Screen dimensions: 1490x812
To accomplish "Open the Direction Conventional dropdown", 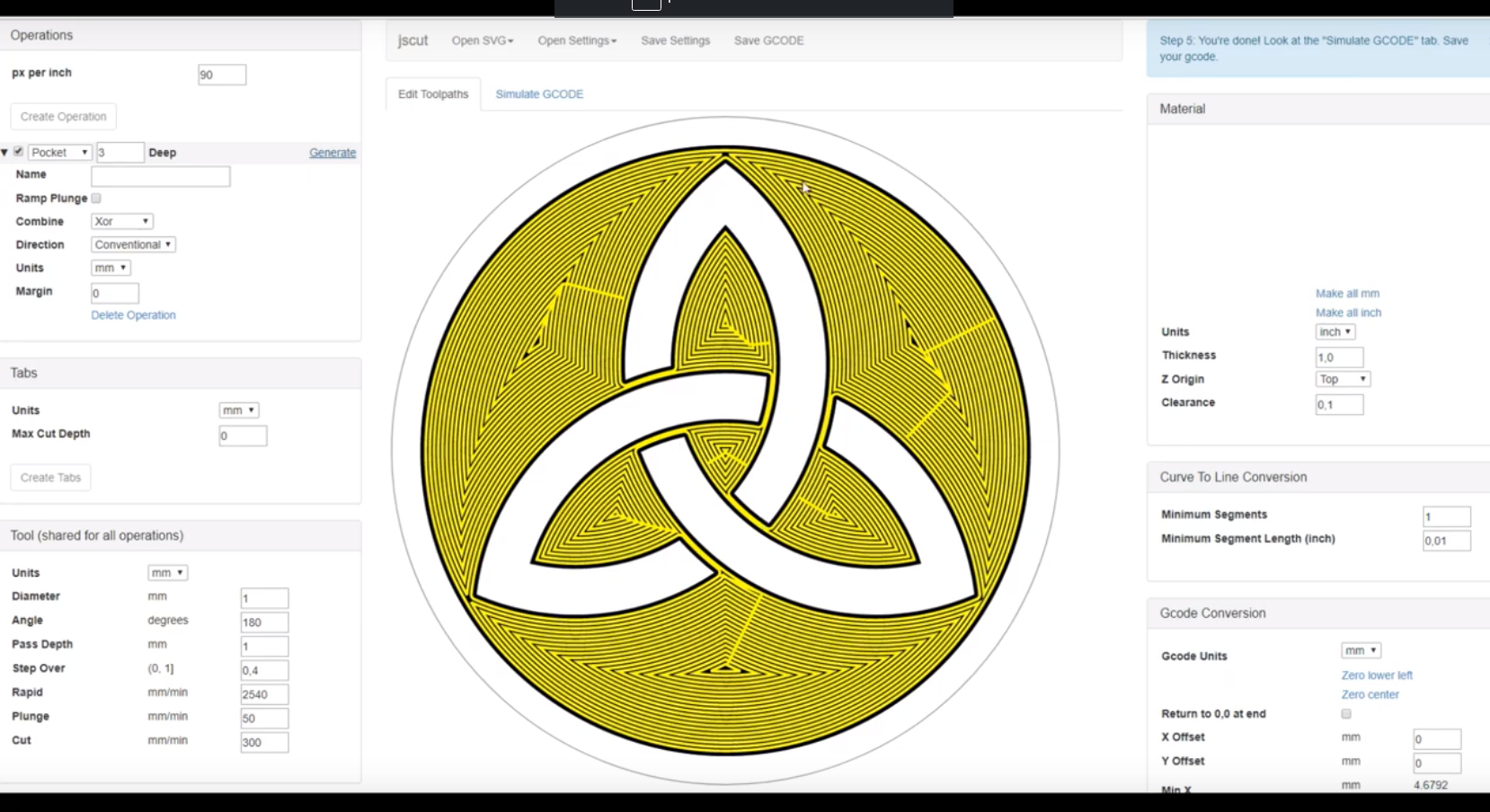I will coord(133,244).
